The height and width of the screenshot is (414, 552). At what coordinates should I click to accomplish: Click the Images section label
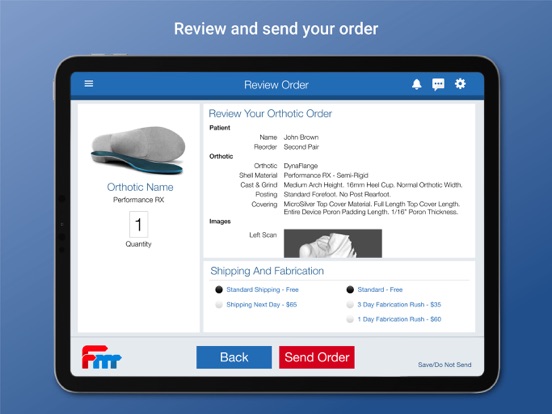click(x=220, y=221)
